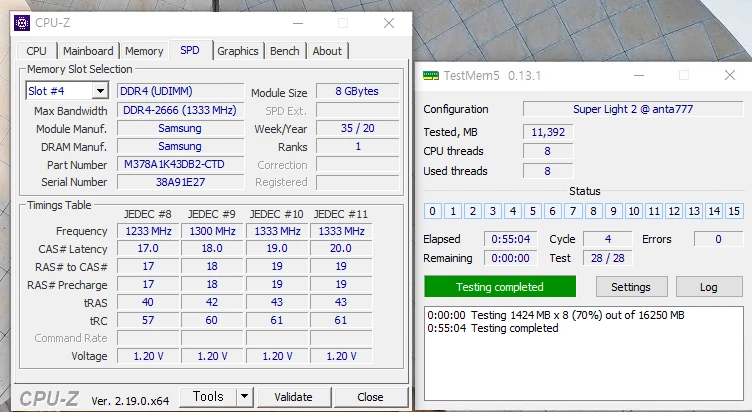
Task: Click the Elapsed time 0:55:04 field
Action: point(511,239)
